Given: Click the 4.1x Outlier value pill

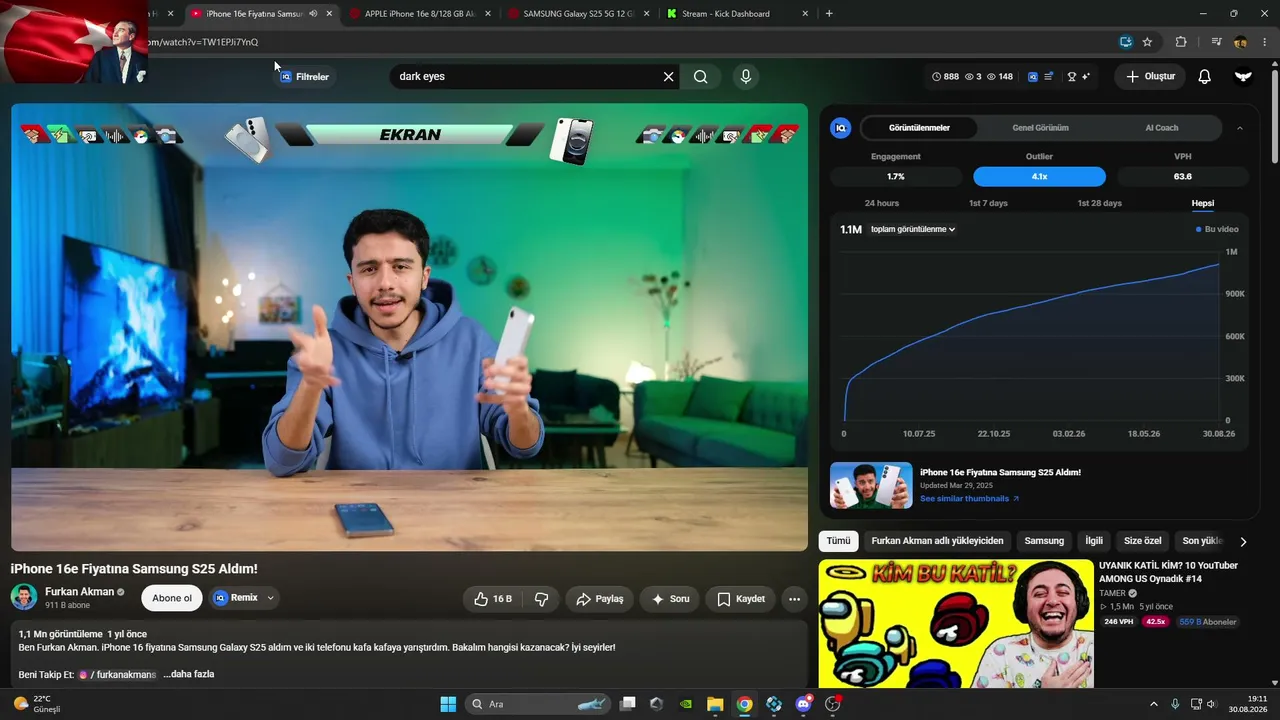Looking at the screenshot, I should pos(1039,177).
